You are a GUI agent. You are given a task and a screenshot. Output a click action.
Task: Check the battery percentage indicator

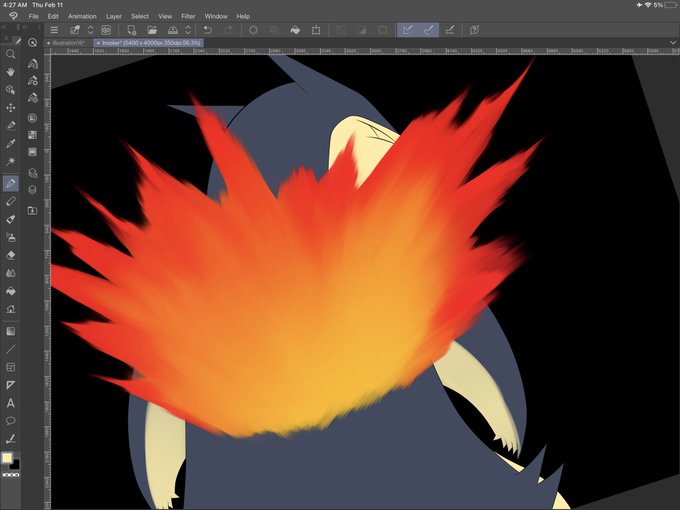pos(658,5)
